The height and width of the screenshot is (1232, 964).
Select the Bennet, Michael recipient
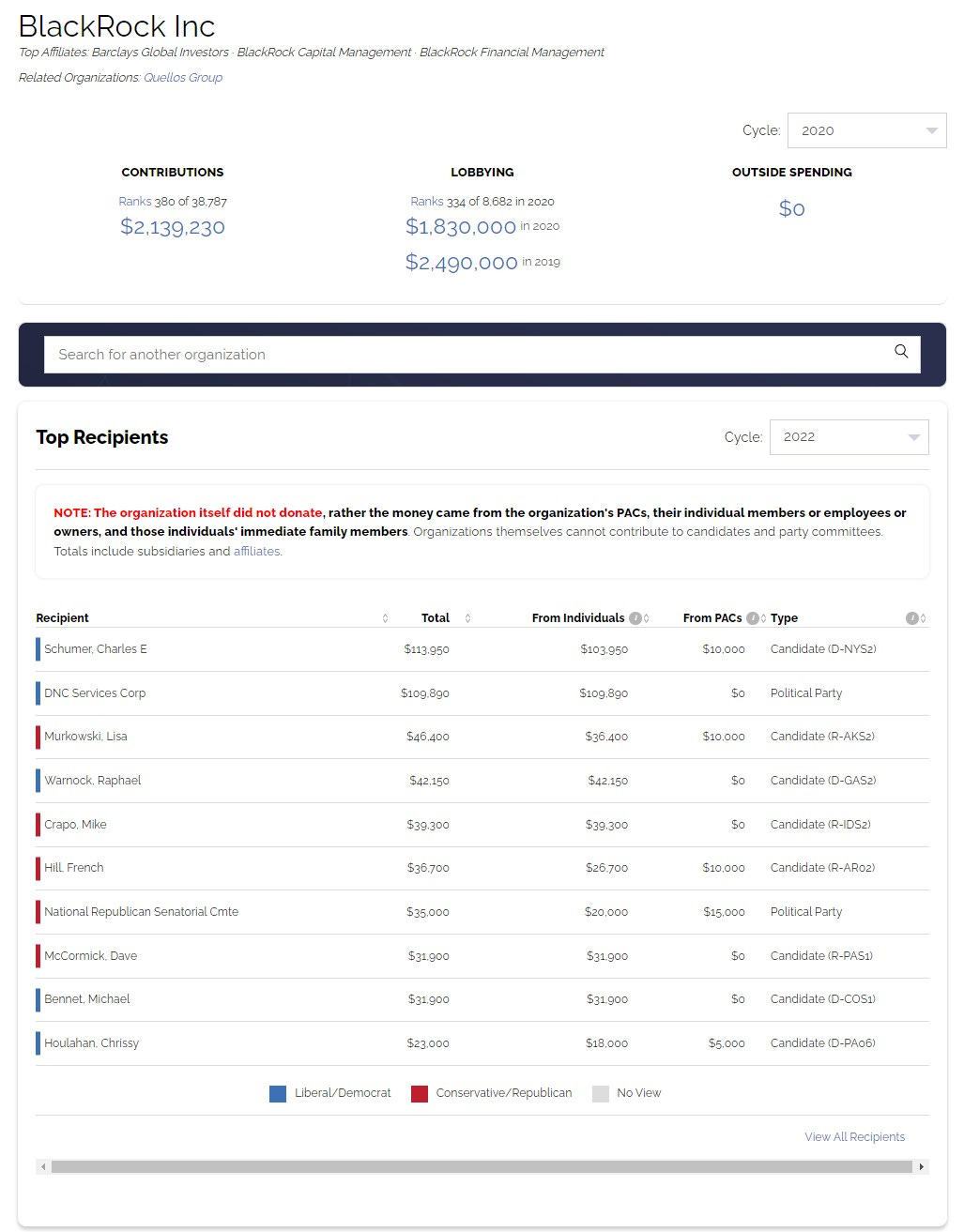pos(87,999)
